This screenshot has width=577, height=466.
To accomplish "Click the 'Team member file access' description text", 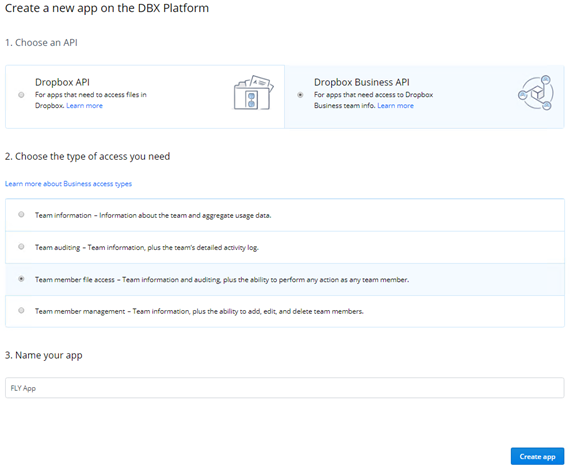I will pyautogui.click(x=222, y=280).
